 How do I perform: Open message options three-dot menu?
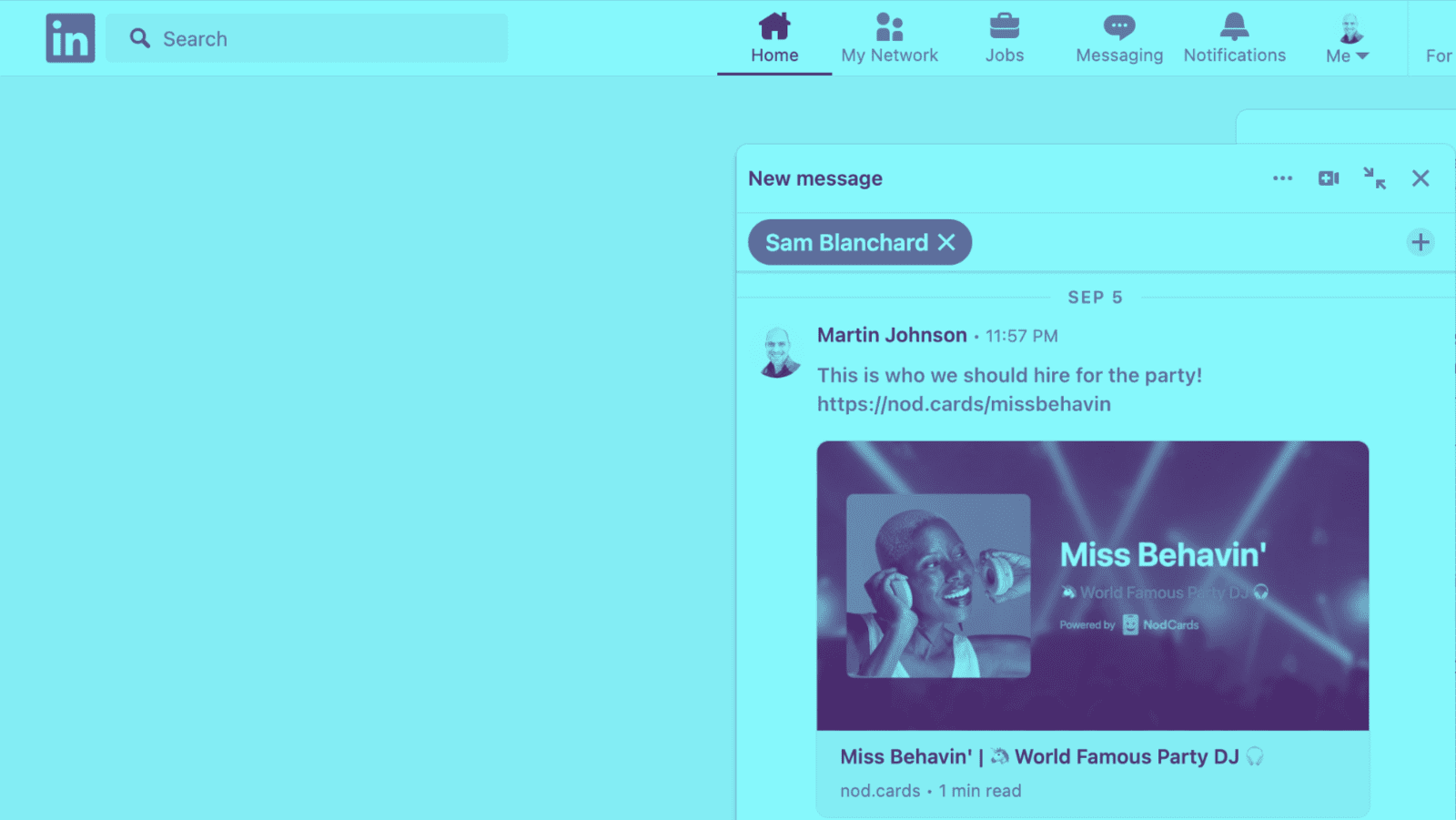[1282, 178]
